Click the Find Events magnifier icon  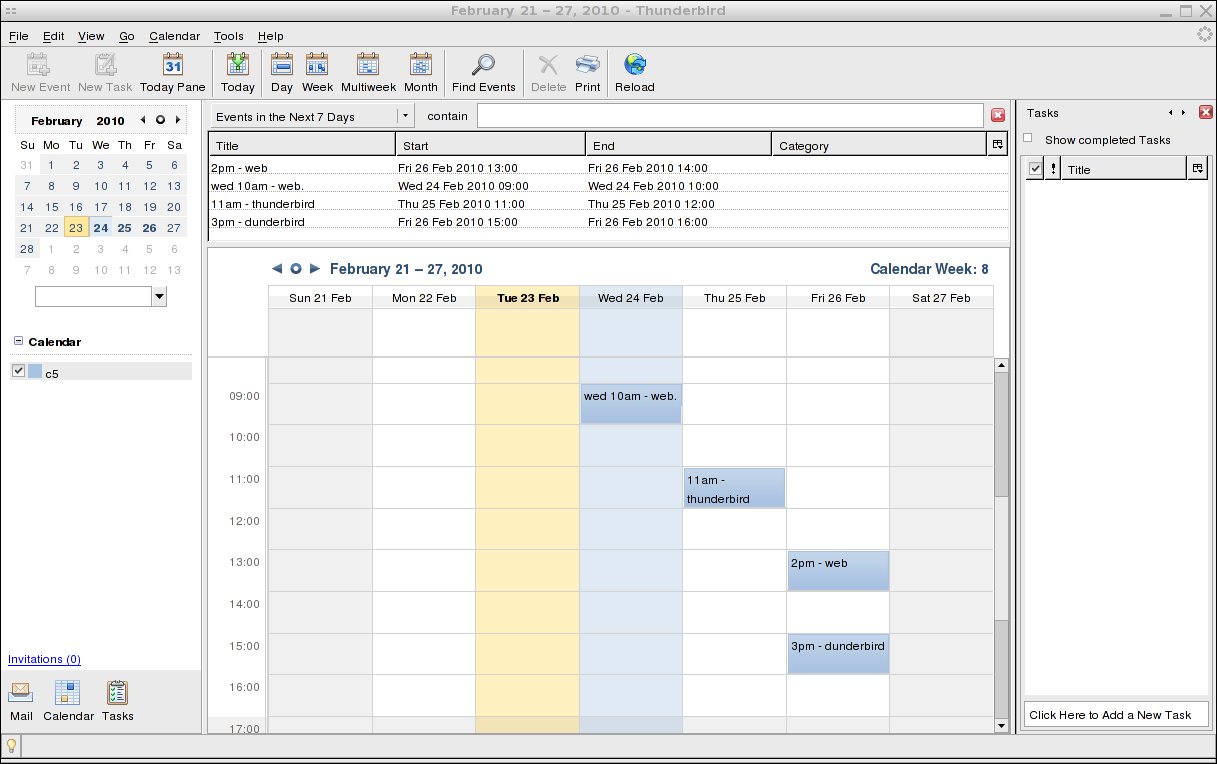483,66
